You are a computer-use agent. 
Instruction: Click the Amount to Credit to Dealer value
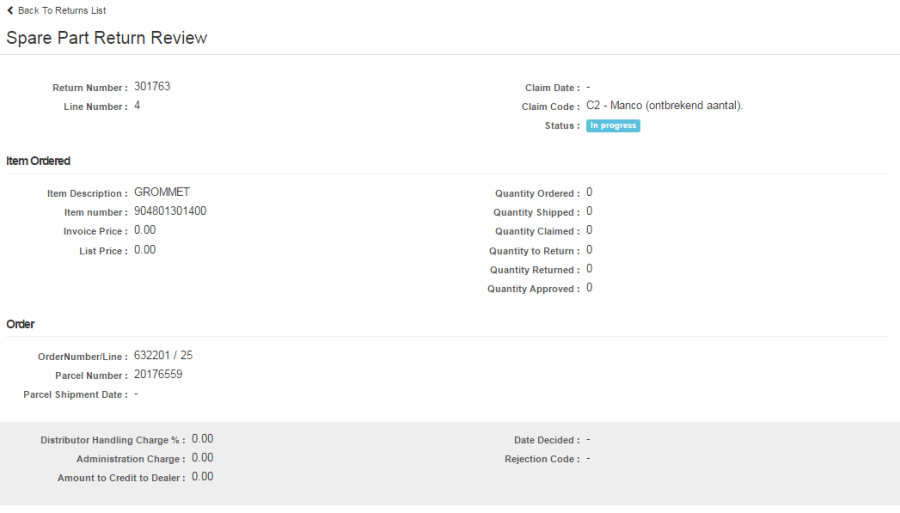tap(203, 477)
